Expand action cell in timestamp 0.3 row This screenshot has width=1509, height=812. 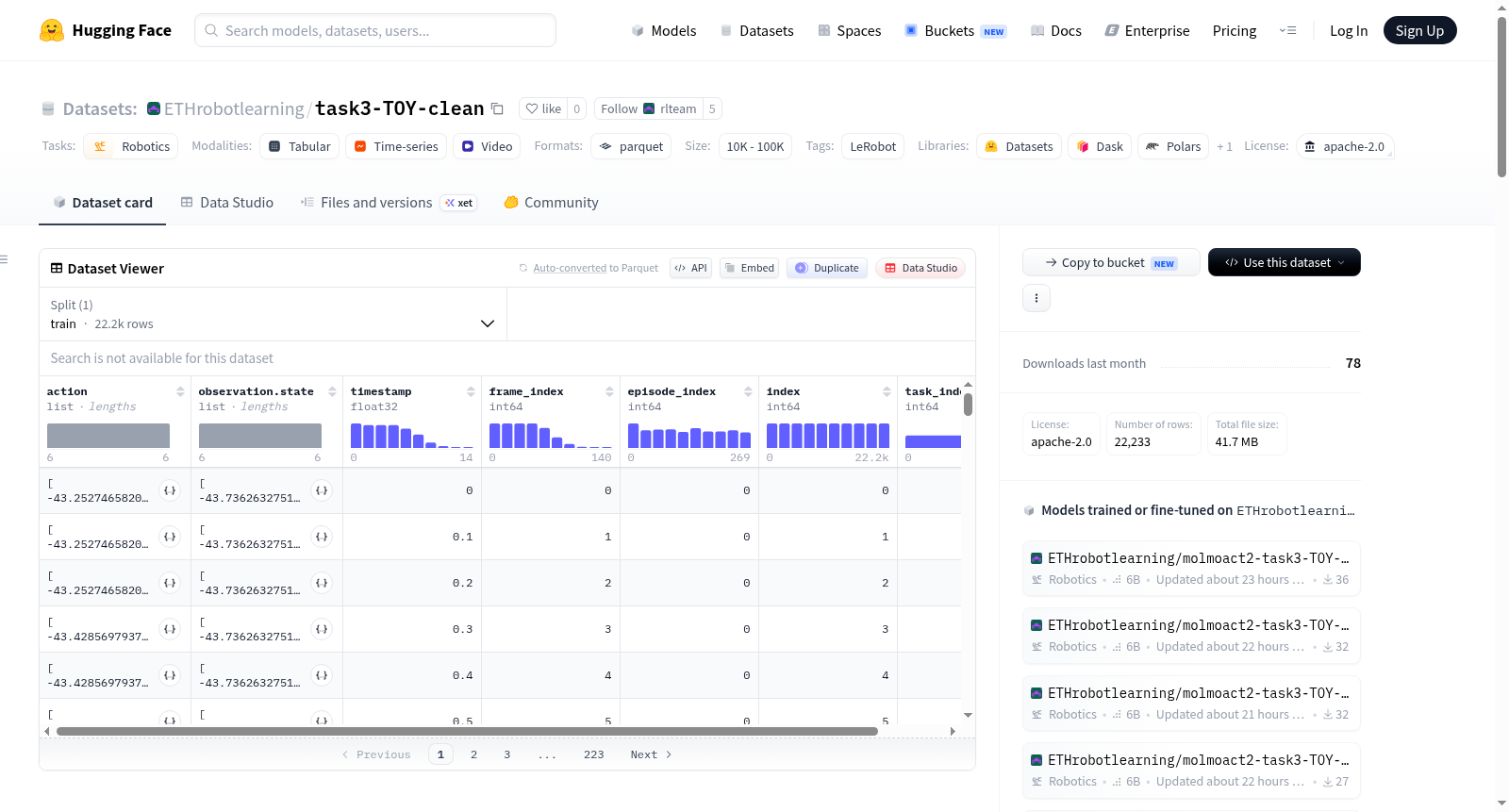click(170, 629)
